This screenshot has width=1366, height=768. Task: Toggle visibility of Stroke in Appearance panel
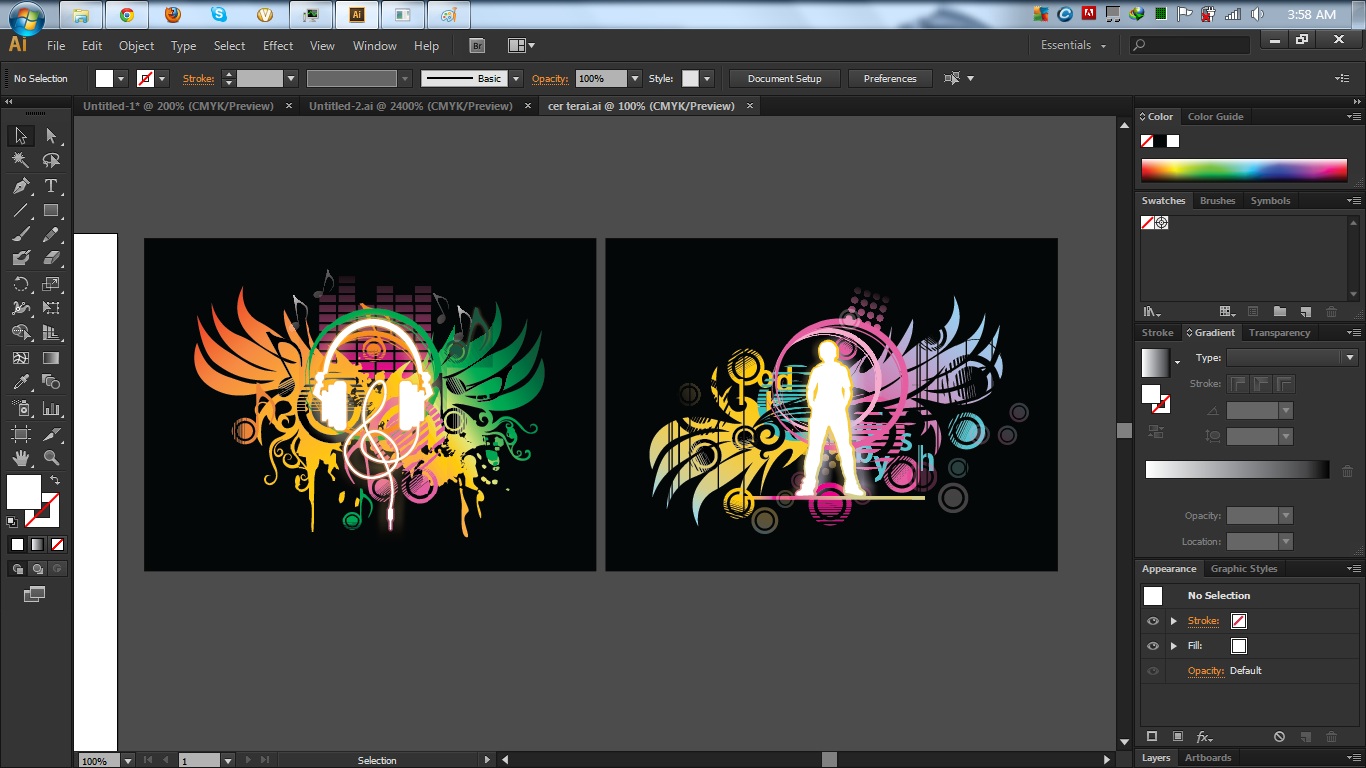tap(1153, 621)
